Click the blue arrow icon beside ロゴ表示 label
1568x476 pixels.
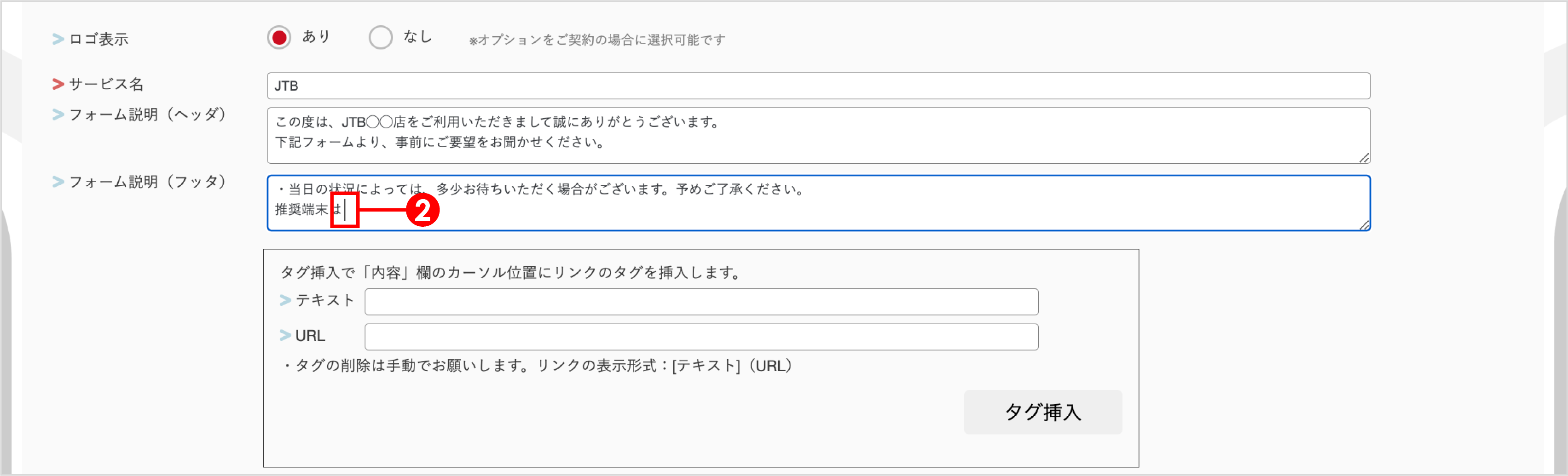(58, 39)
